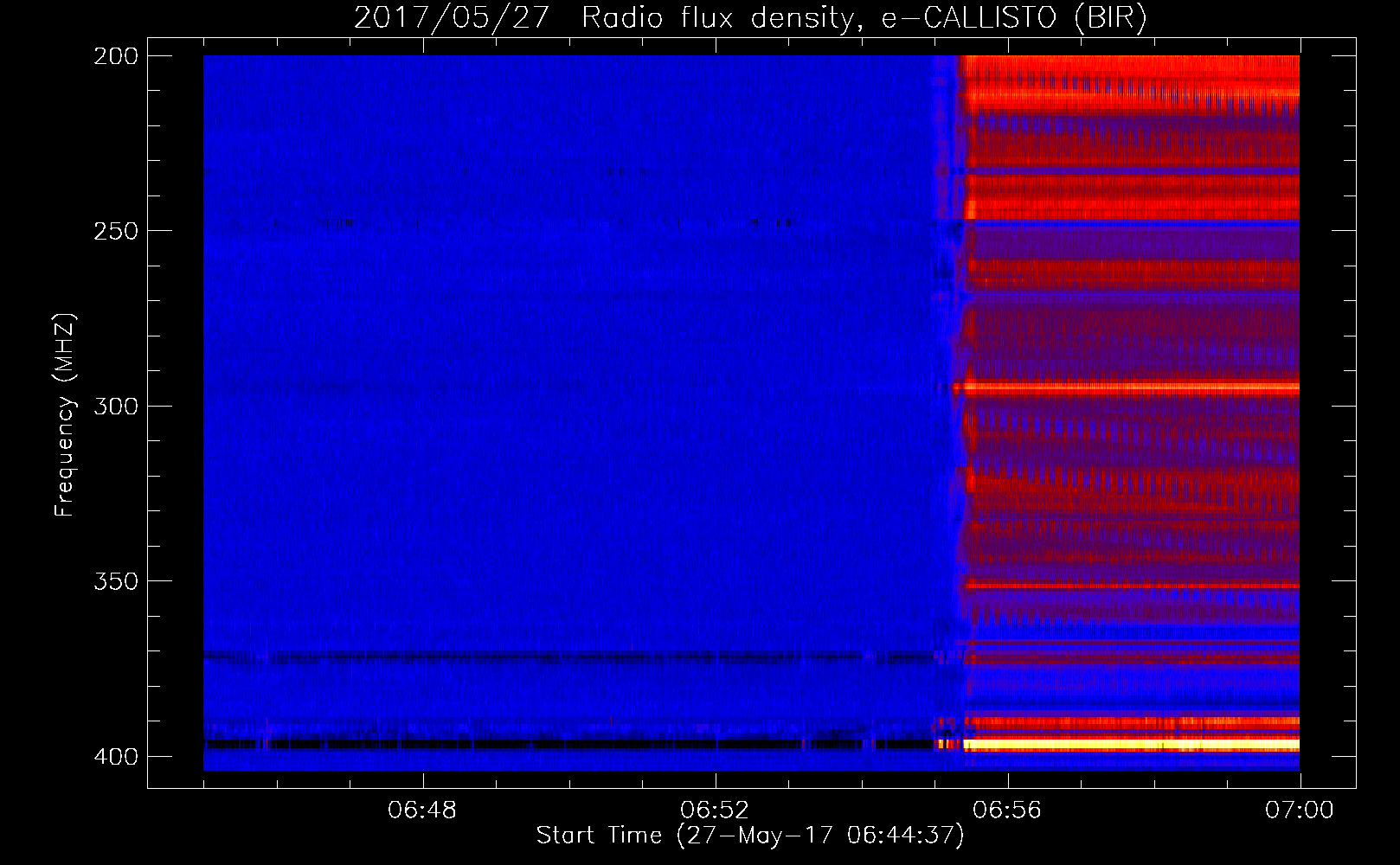Click the bright yellow emission band near 400 MHz
Image resolution: width=1400 pixels, height=865 pixels.
point(1131,744)
